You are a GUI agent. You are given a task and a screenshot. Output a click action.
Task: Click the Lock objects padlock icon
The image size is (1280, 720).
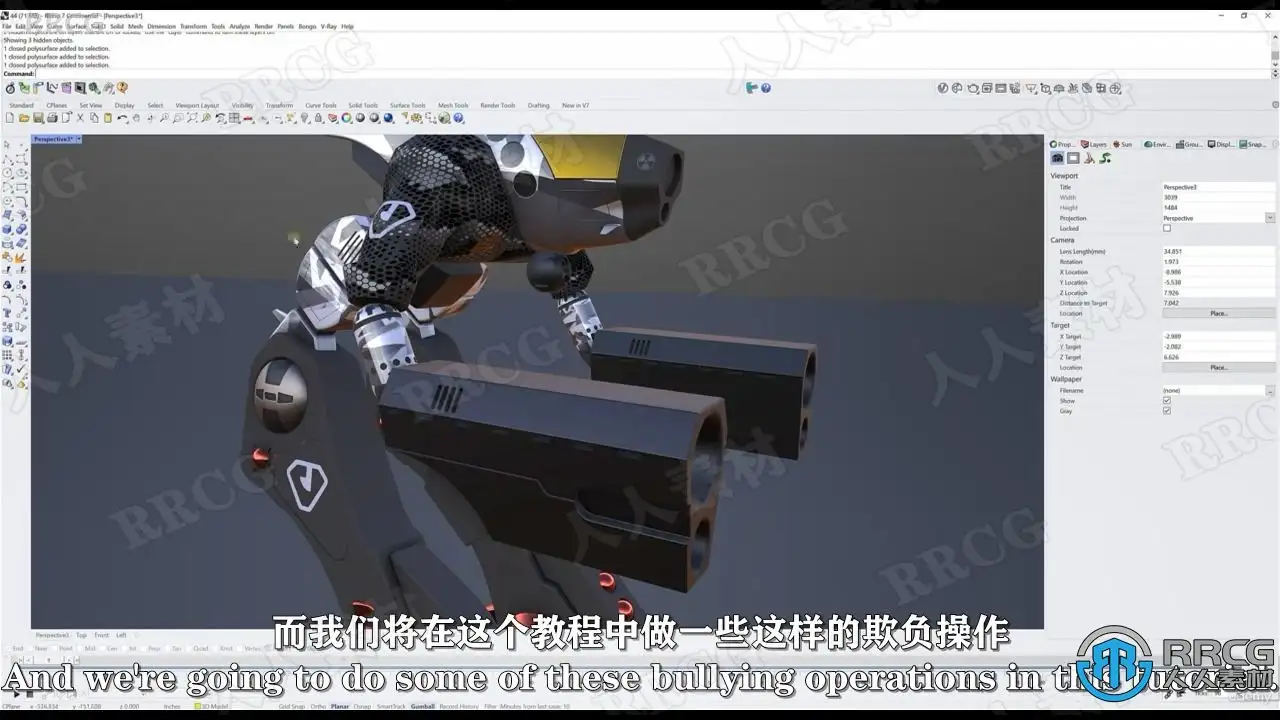pos(318,118)
